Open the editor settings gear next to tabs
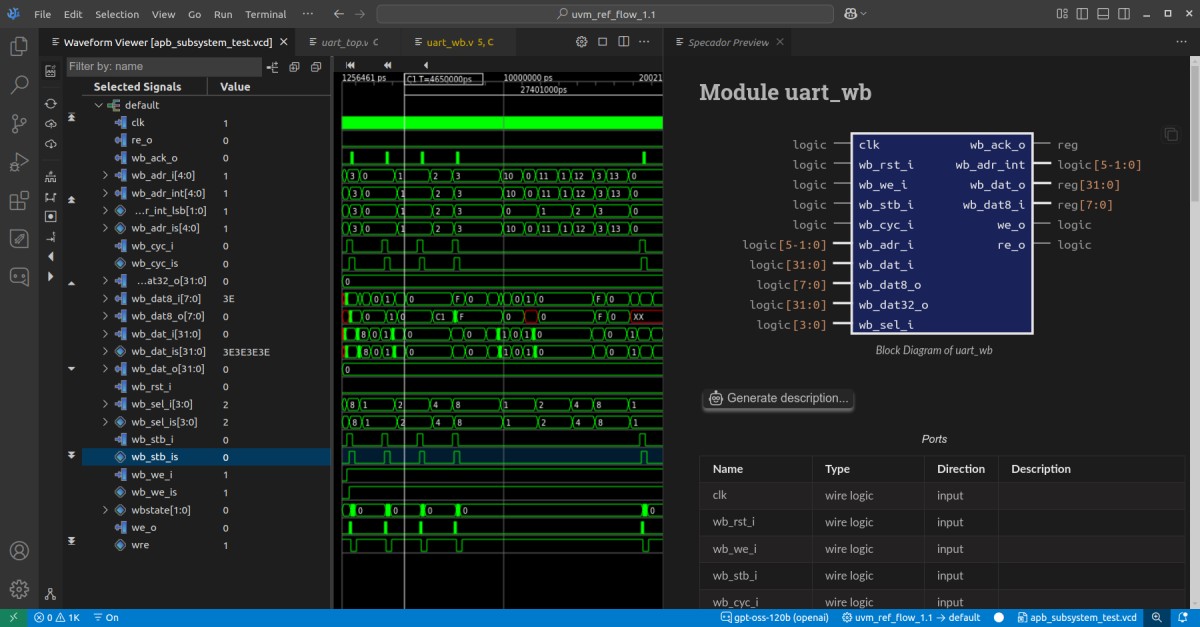Image resolution: width=1200 pixels, height=627 pixels. (x=581, y=42)
